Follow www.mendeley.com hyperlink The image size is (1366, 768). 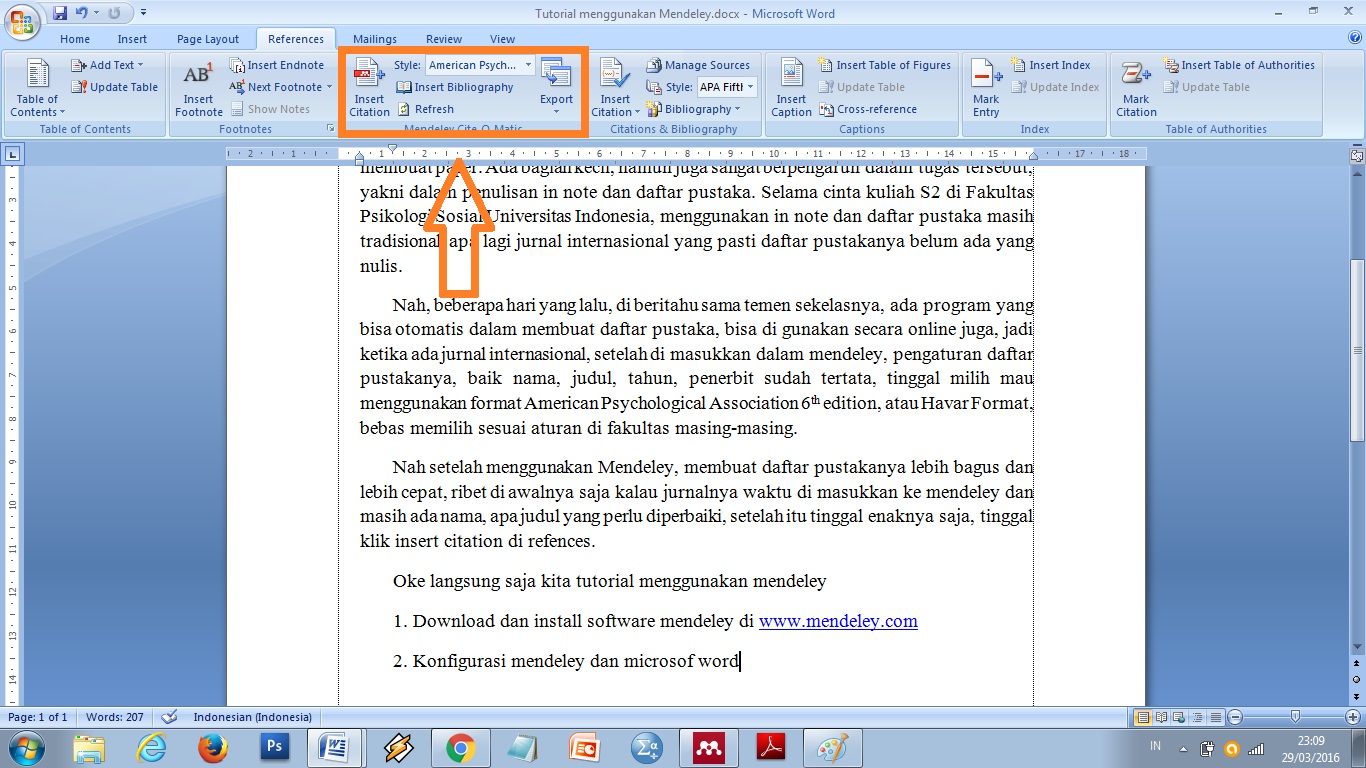838,621
